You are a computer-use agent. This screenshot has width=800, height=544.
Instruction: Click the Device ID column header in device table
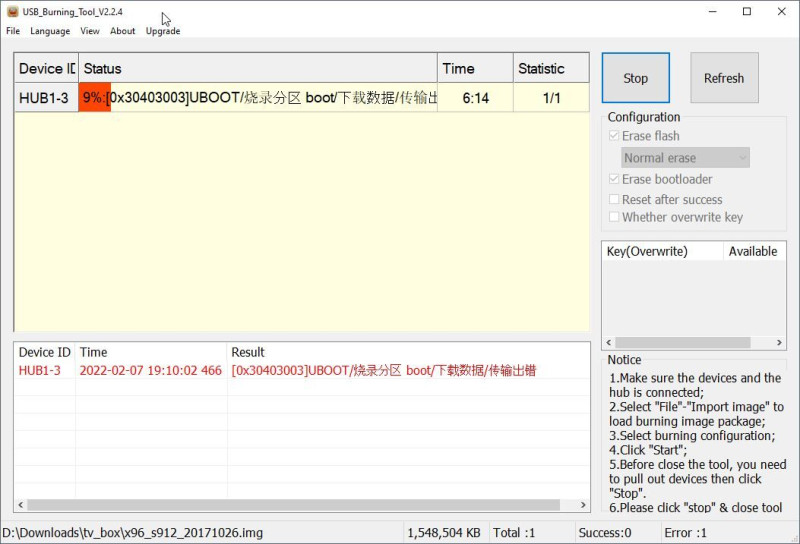click(46, 68)
